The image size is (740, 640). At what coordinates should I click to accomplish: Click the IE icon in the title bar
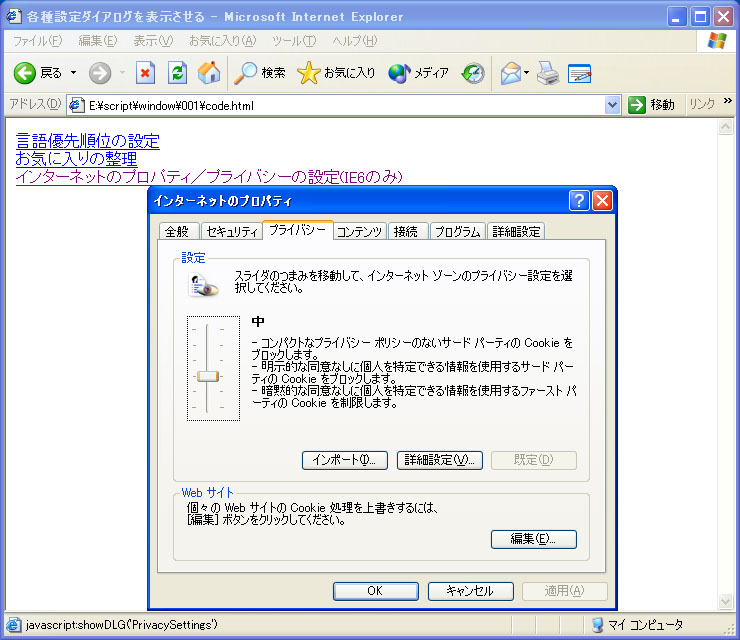(x=14, y=16)
